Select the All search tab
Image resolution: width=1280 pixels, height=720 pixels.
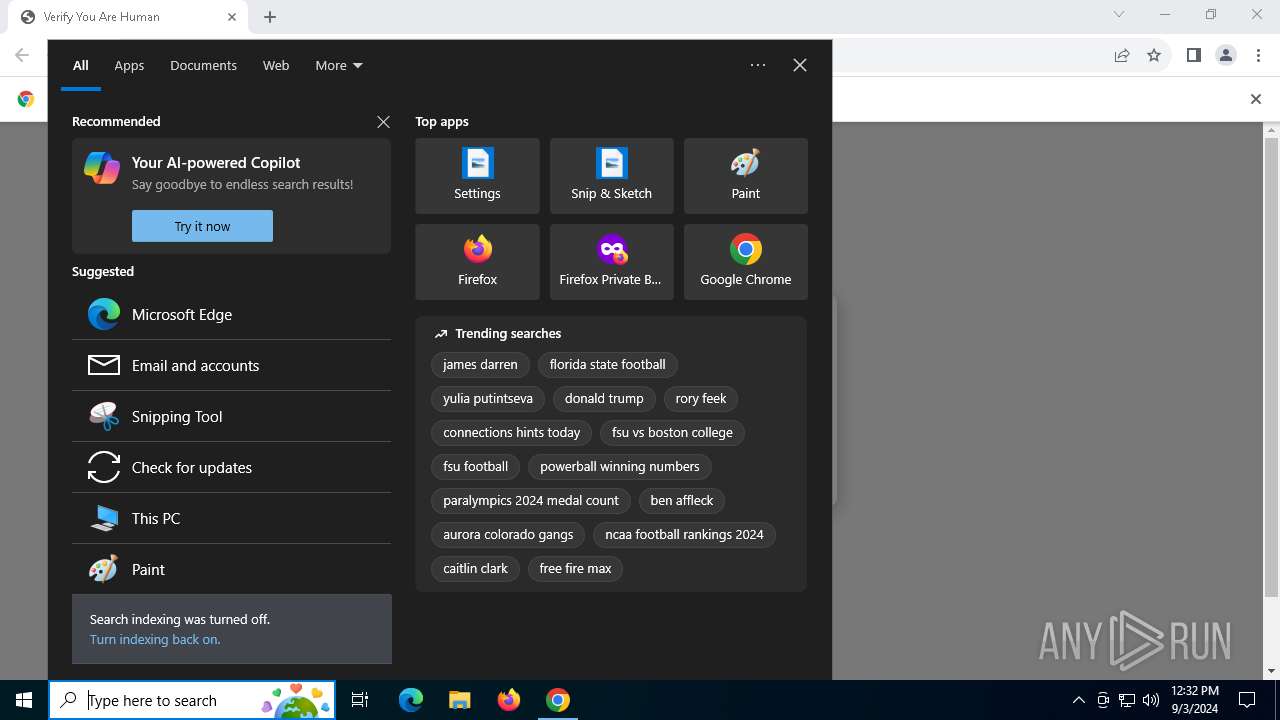pyautogui.click(x=81, y=65)
